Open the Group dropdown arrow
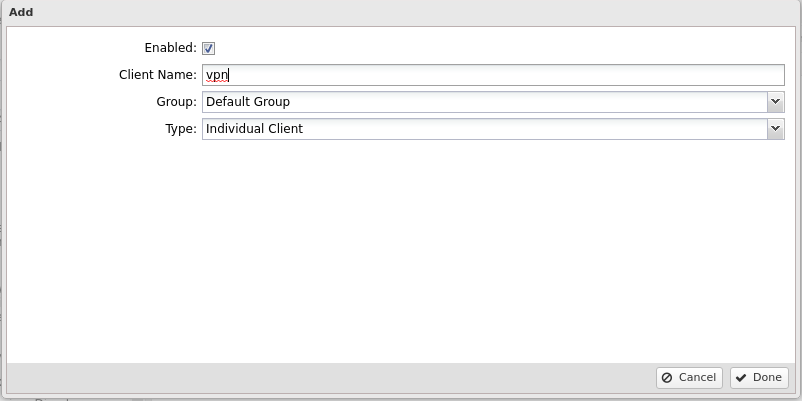The height and width of the screenshot is (401, 802). click(x=775, y=102)
